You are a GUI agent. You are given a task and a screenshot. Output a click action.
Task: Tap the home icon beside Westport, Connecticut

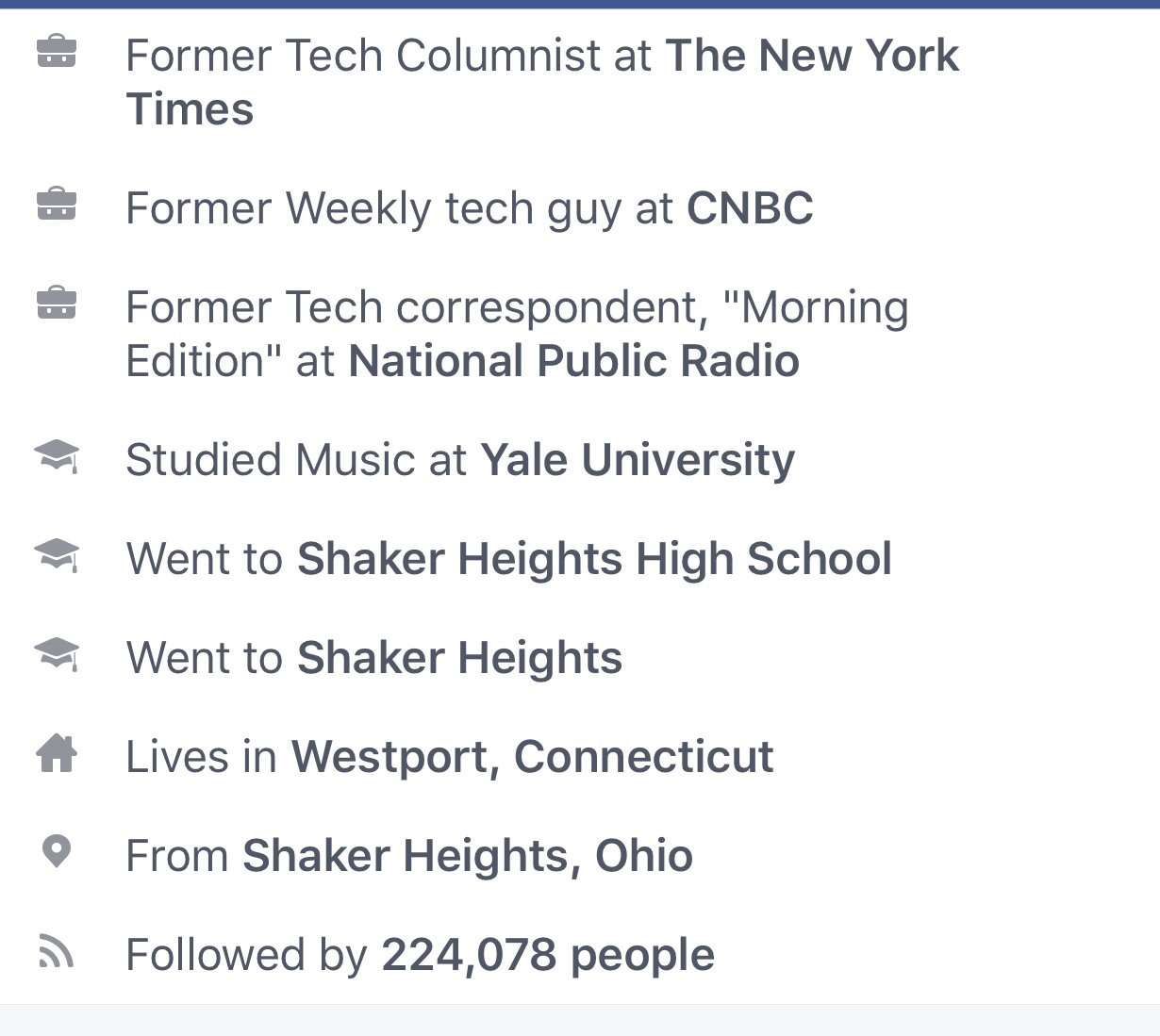coord(57,753)
